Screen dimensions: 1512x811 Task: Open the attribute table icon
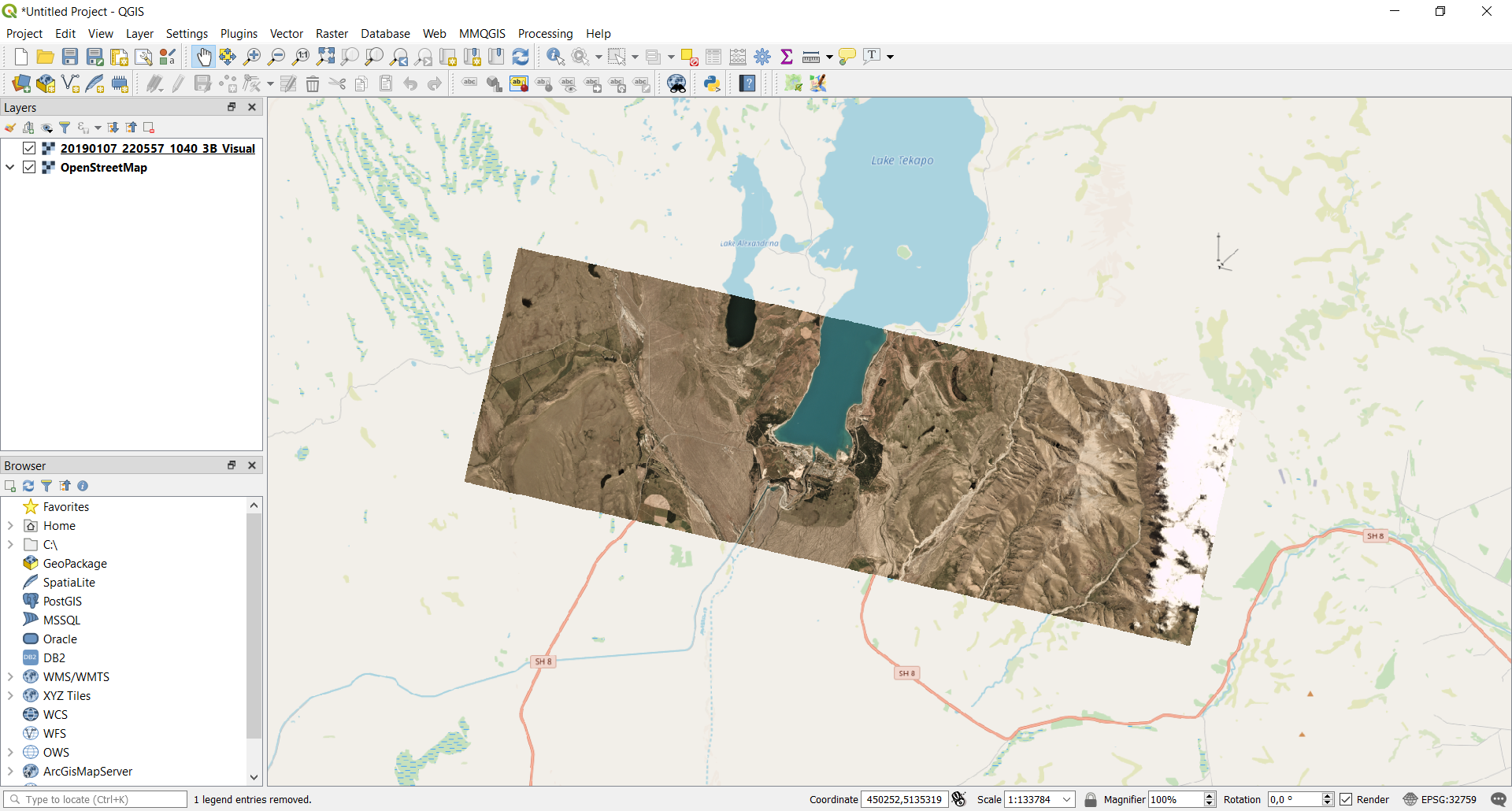[713, 57]
